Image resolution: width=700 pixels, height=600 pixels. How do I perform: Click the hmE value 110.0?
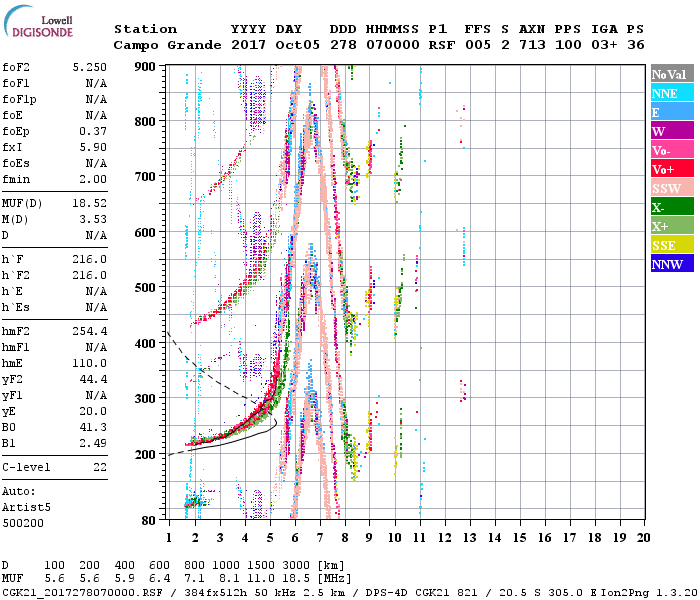point(89,363)
